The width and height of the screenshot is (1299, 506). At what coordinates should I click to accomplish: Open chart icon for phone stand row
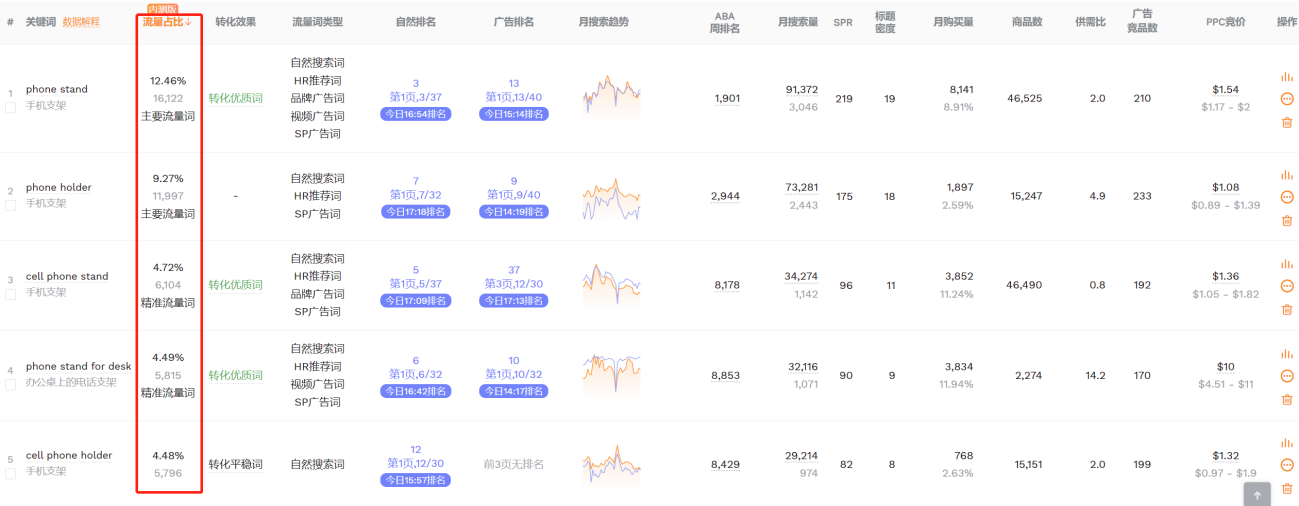tap(1286, 76)
